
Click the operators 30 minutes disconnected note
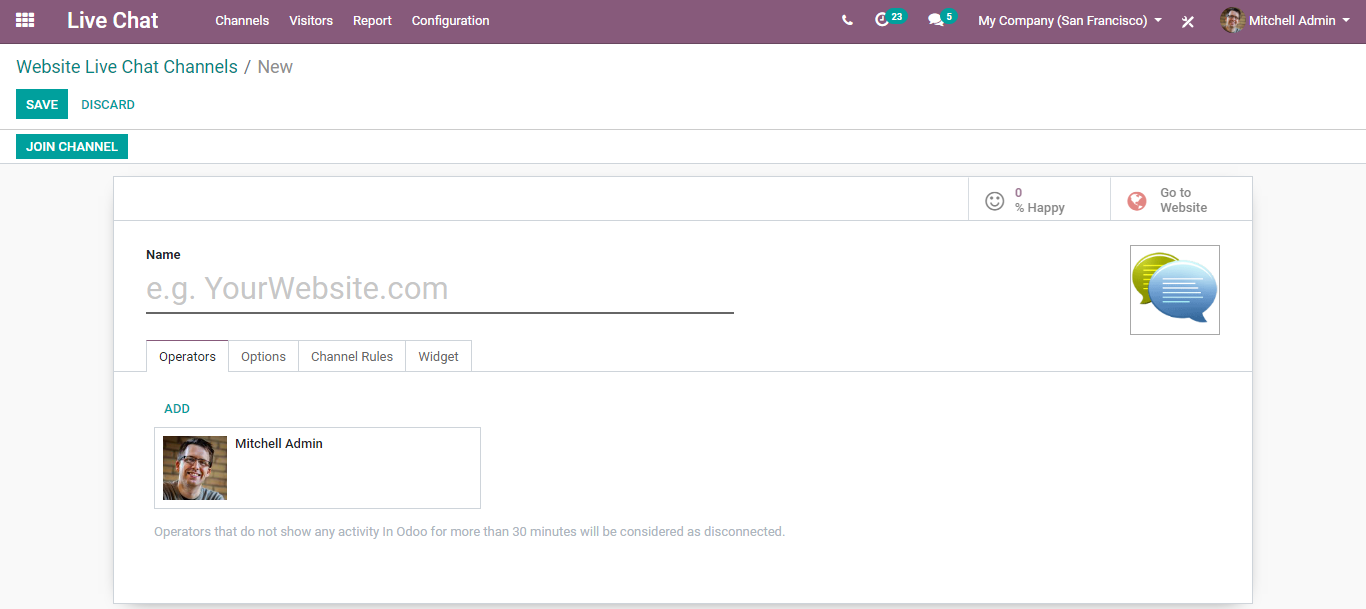[x=469, y=531]
